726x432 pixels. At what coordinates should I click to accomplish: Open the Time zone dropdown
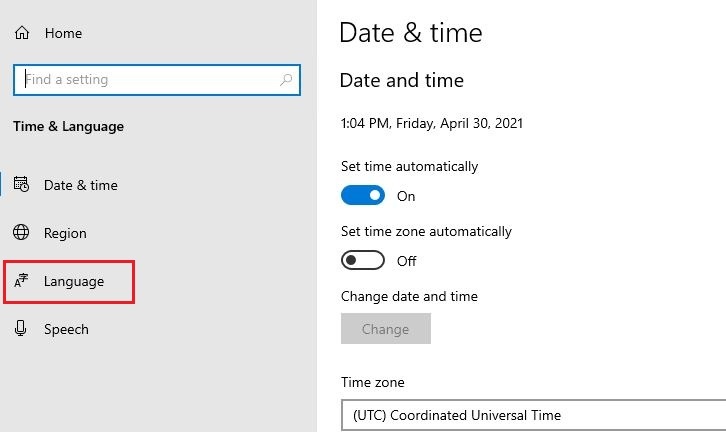pos(533,415)
